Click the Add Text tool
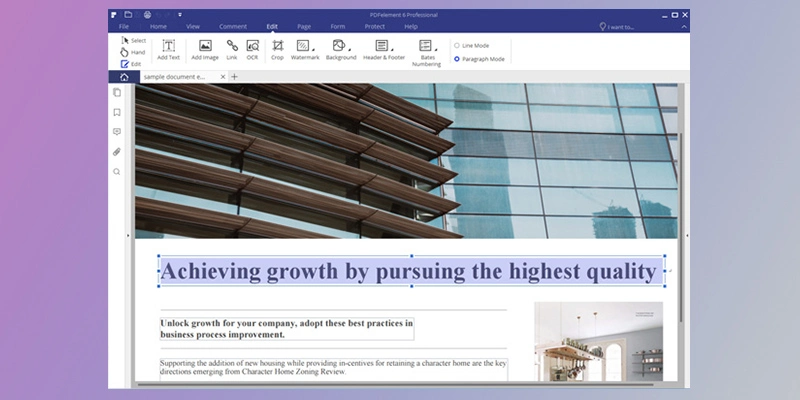Image resolution: width=800 pixels, height=400 pixels. click(x=168, y=50)
